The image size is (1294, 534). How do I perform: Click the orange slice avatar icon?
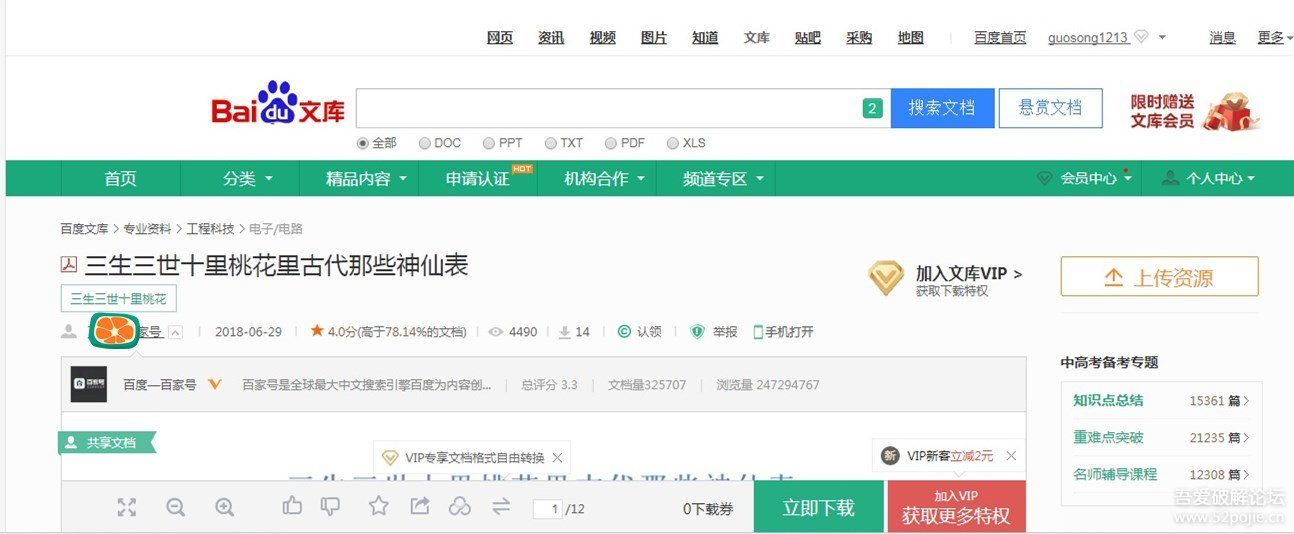pos(114,331)
